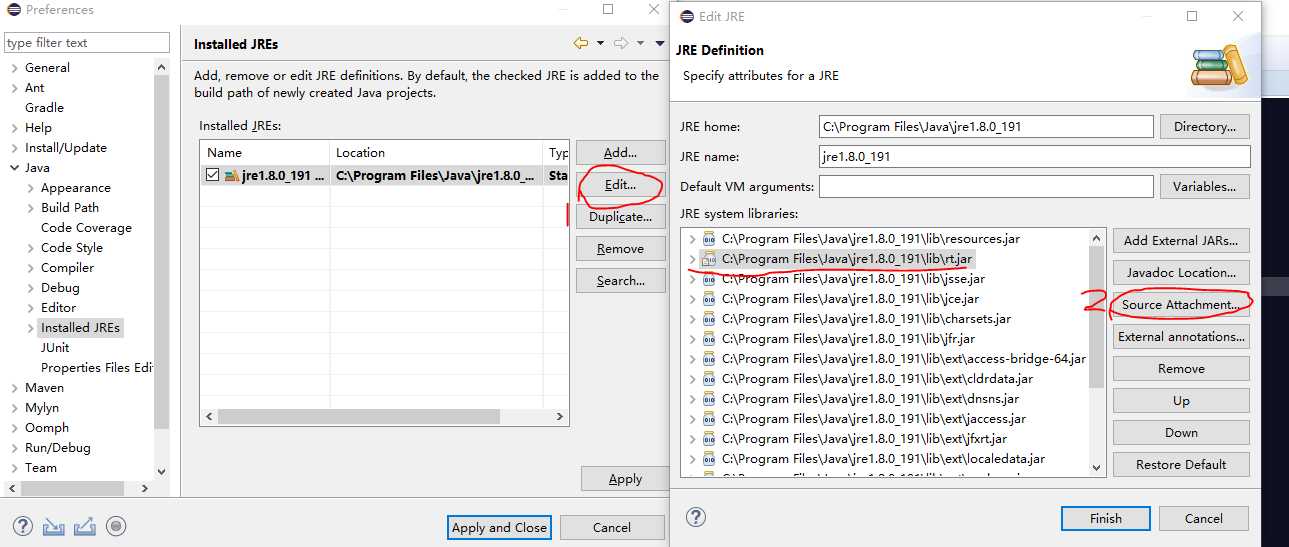Select Mylyn in the preferences tree
Screen dimensions: 1289x547
[x=42, y=408]
